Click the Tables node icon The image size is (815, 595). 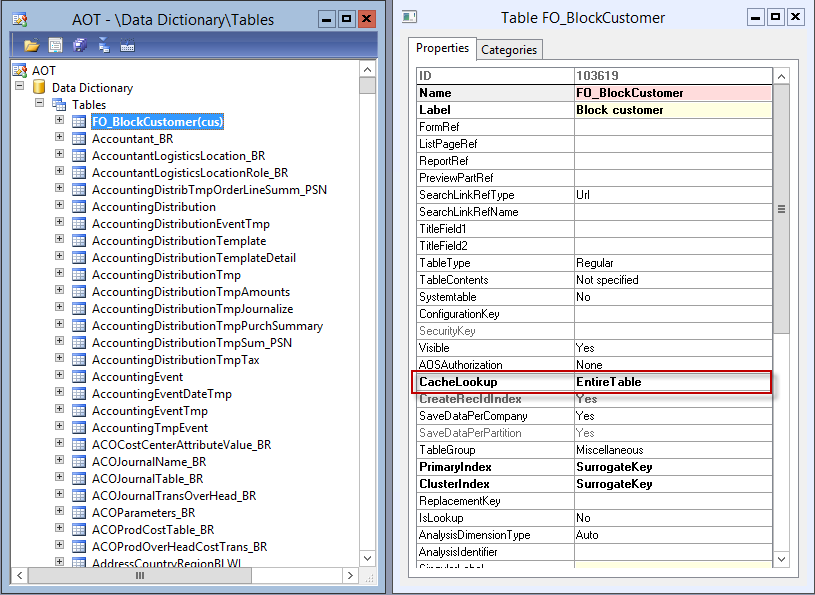[x=59, y=104]
